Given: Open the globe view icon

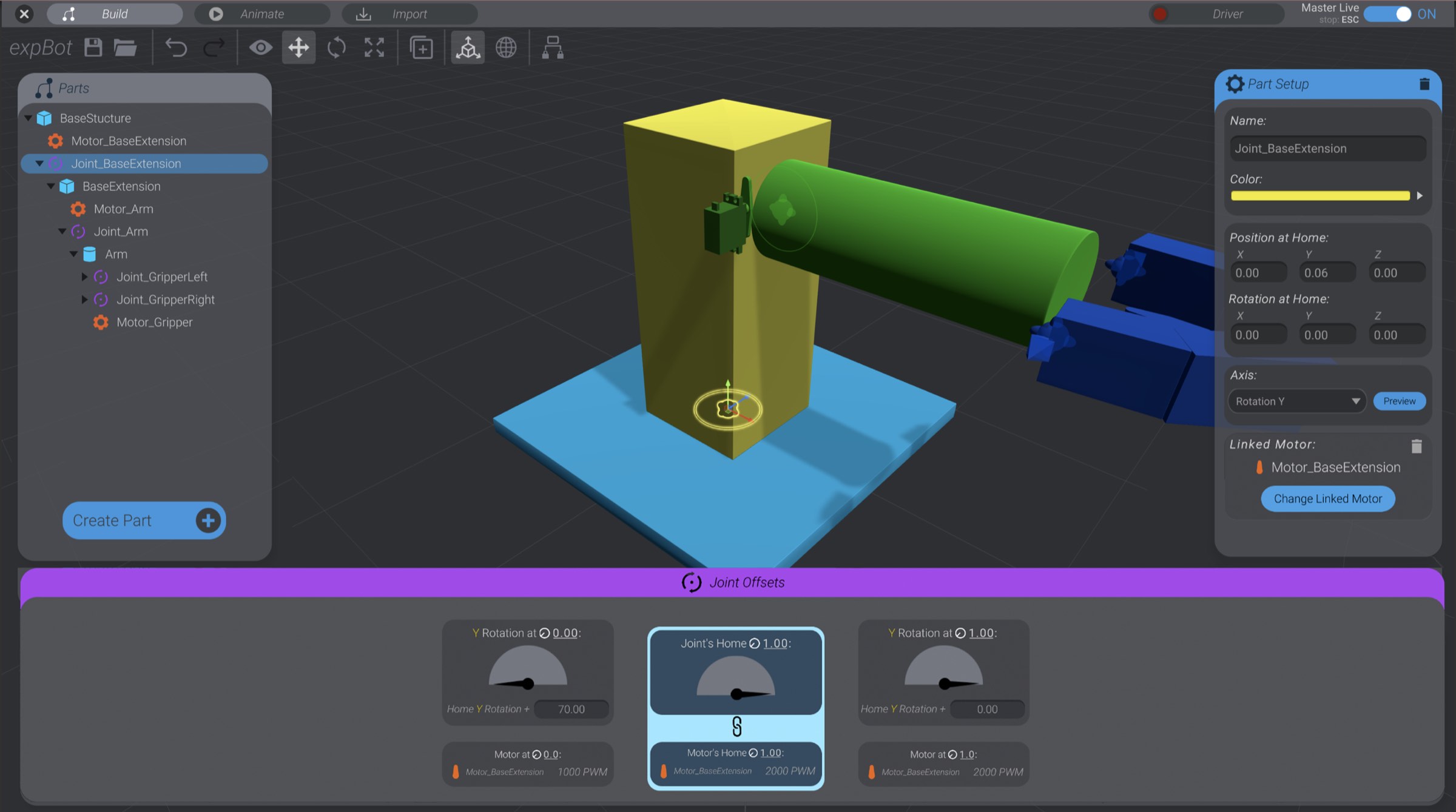Looking at the screenshot, I should (x=506, y=47).
